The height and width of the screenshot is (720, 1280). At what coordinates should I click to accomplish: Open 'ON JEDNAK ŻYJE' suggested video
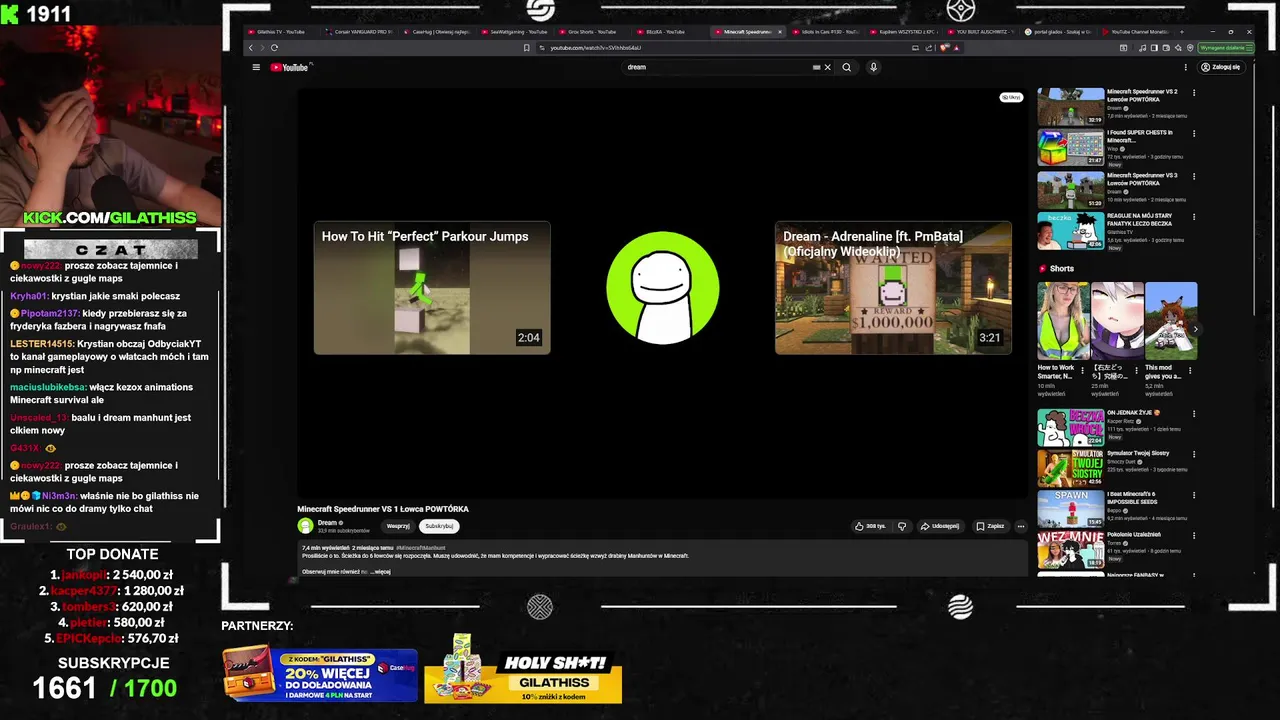(1070, 428)
